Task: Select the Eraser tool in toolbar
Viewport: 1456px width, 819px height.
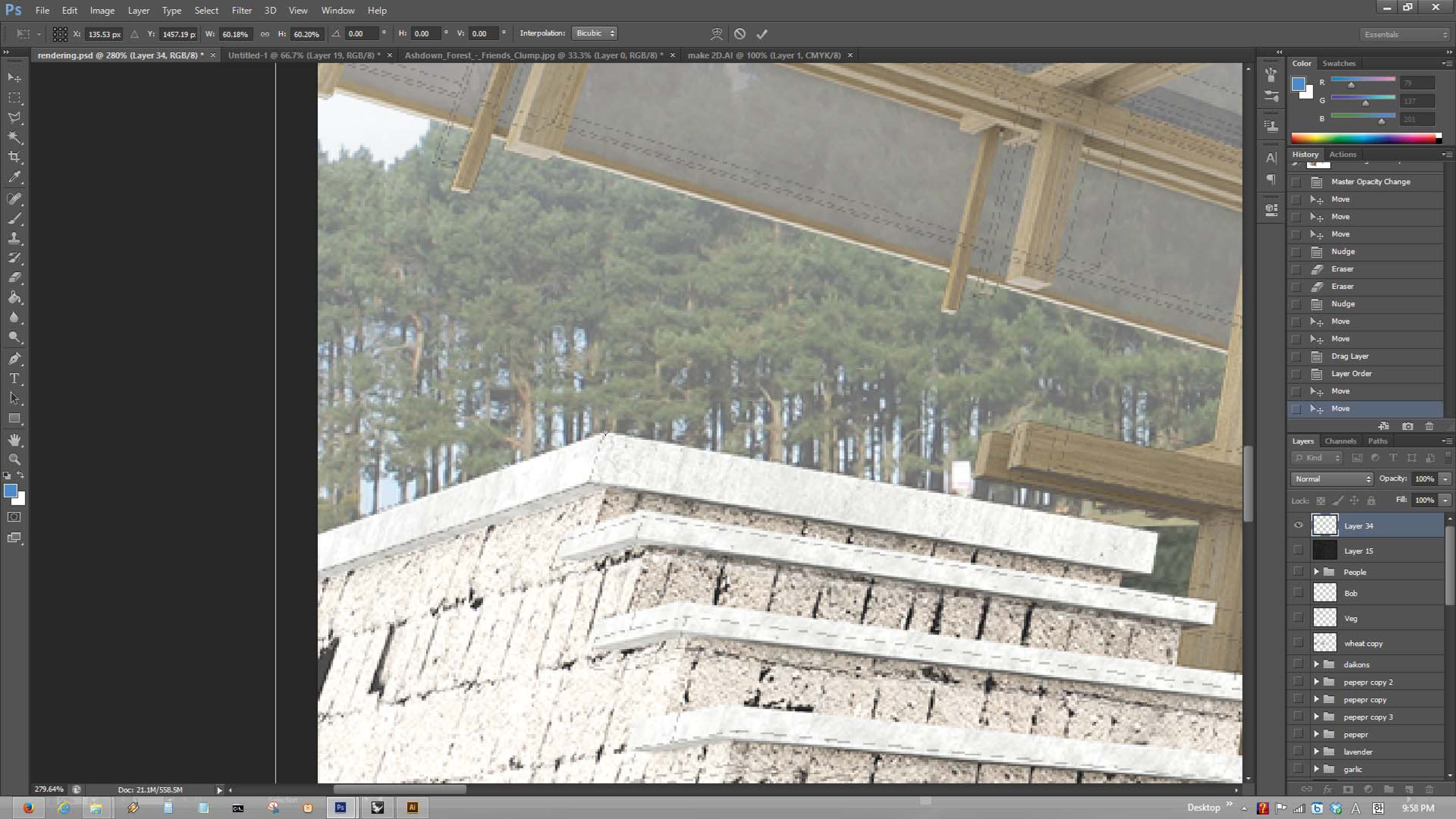Action: pyautogui.click(x=15, y=278)
